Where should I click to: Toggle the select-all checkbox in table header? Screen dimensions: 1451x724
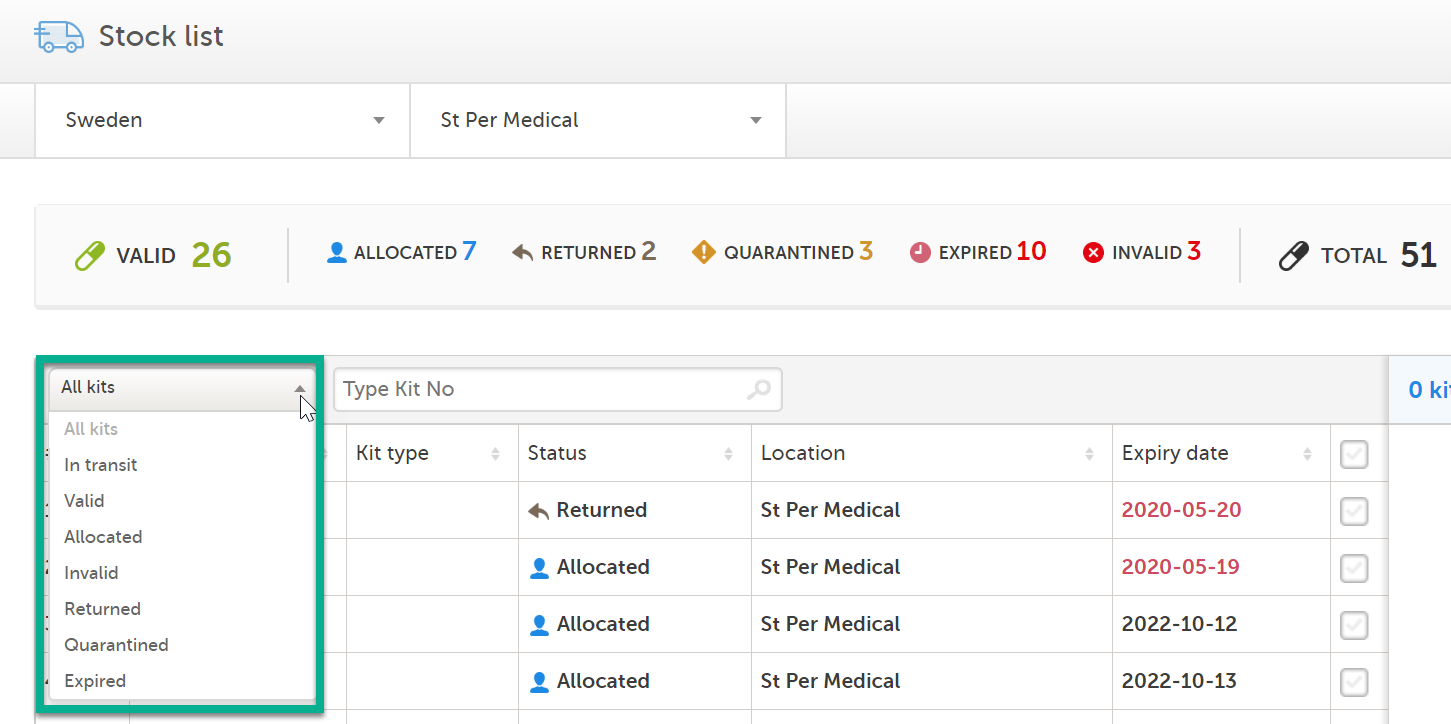click(1354, 454)
